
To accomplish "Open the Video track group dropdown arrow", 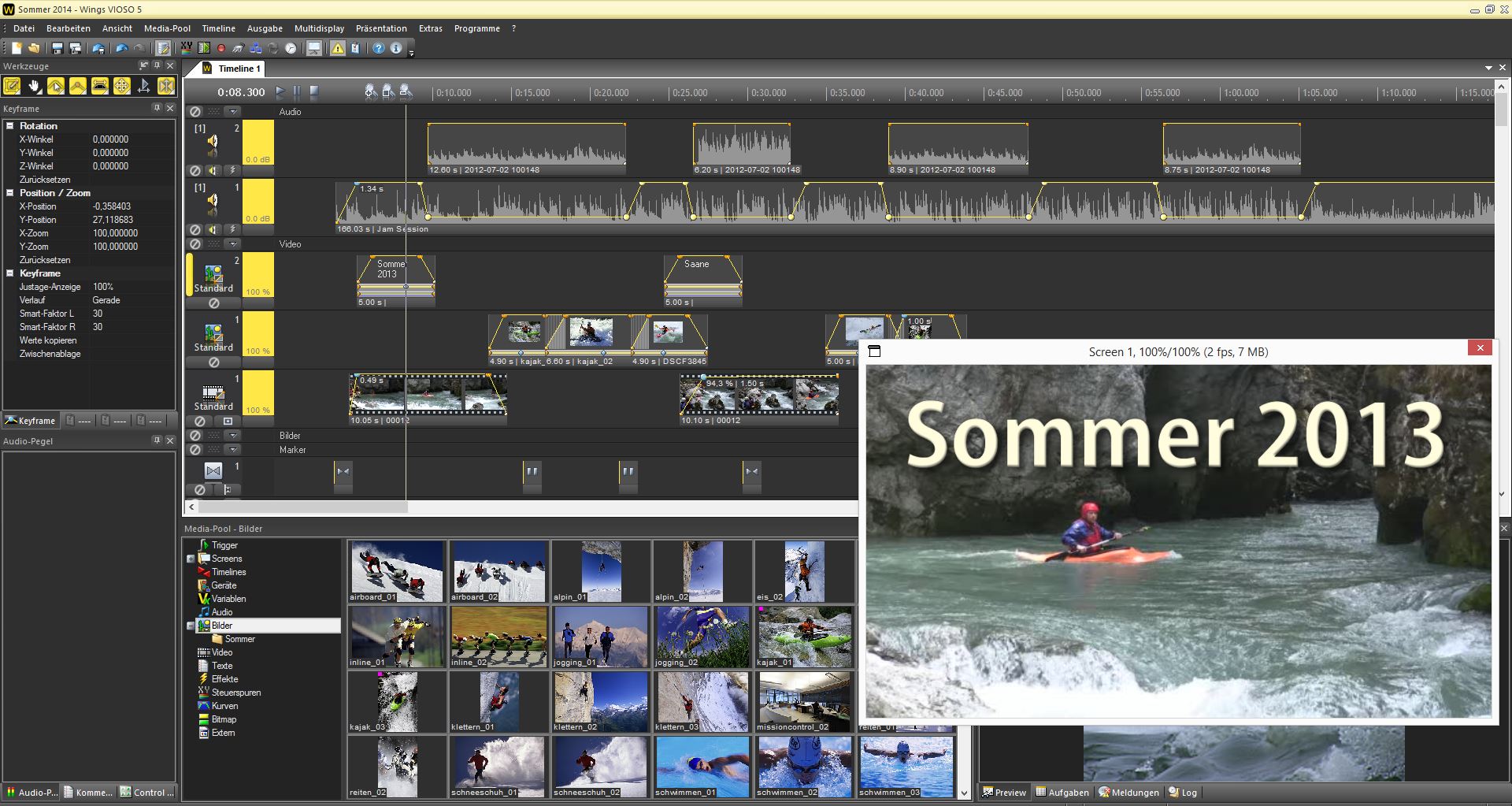I will click(x=232, y=244).
